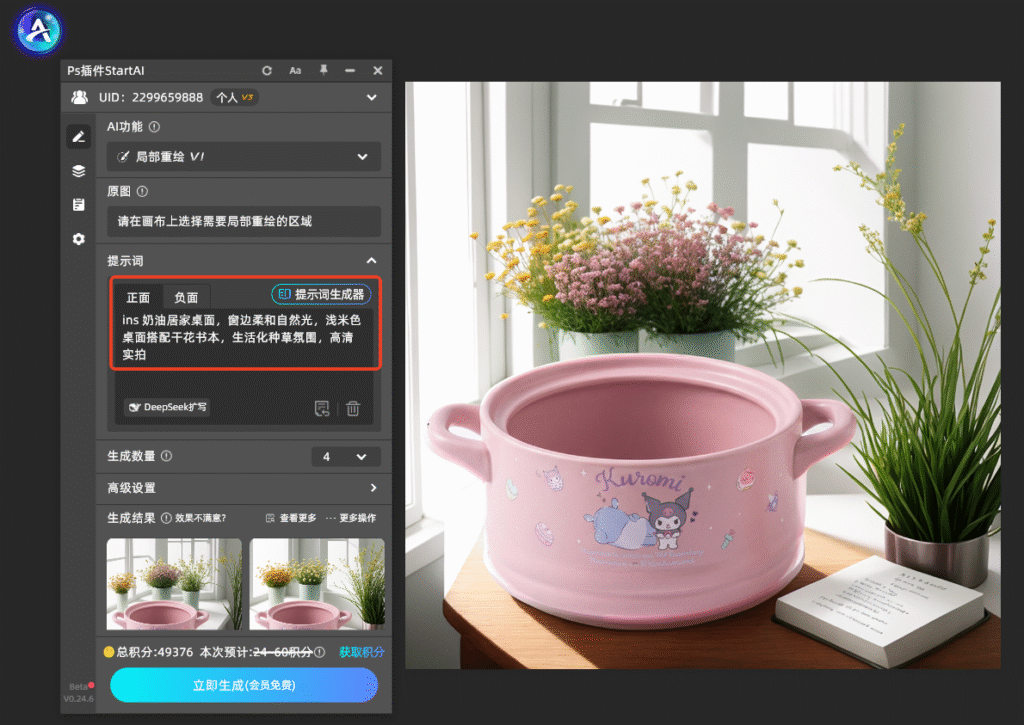Image resolution: width=1024 pixels, height=725 pixels.
Task: Click 查看更多 to view more results
Action: pyautogui.click(x=291, y=518)
